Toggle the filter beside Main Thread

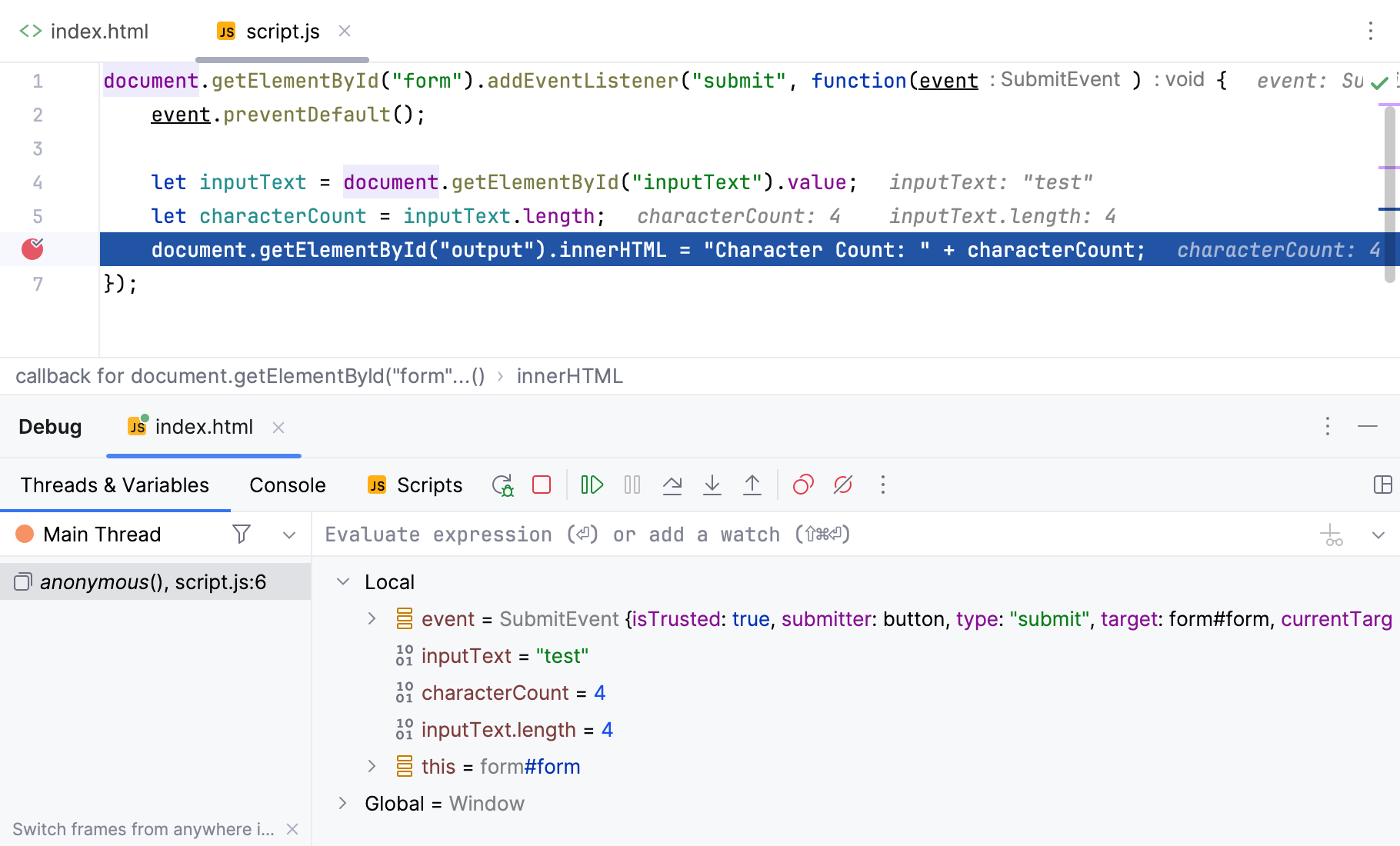(x=242, y=534)
